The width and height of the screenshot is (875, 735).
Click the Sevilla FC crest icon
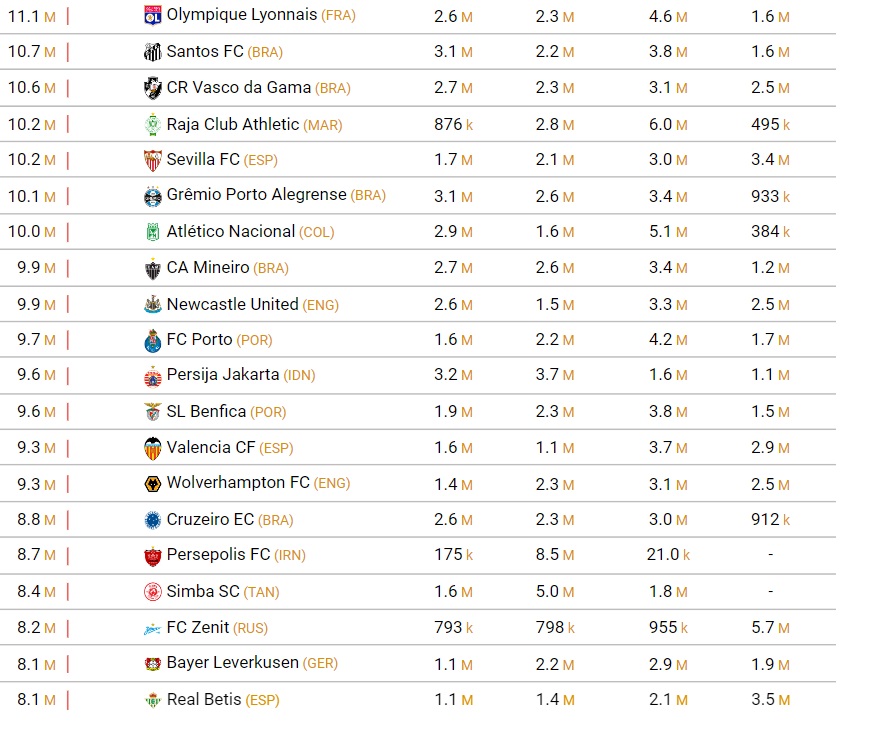153,160
